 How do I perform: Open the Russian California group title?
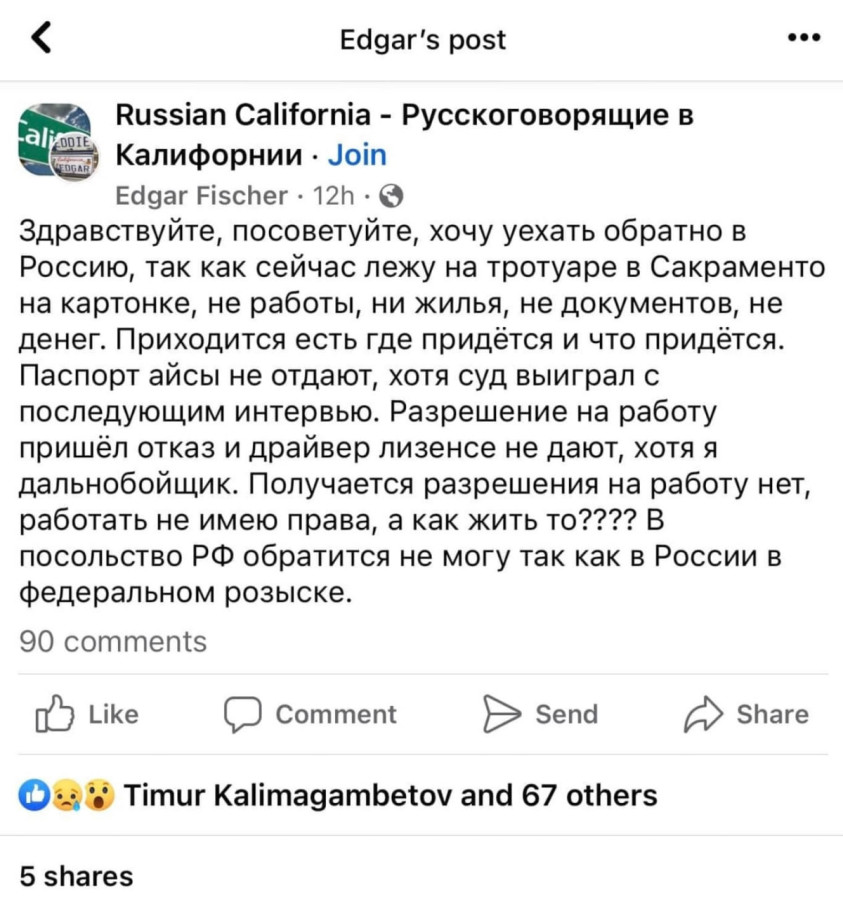tap(405, 135)
